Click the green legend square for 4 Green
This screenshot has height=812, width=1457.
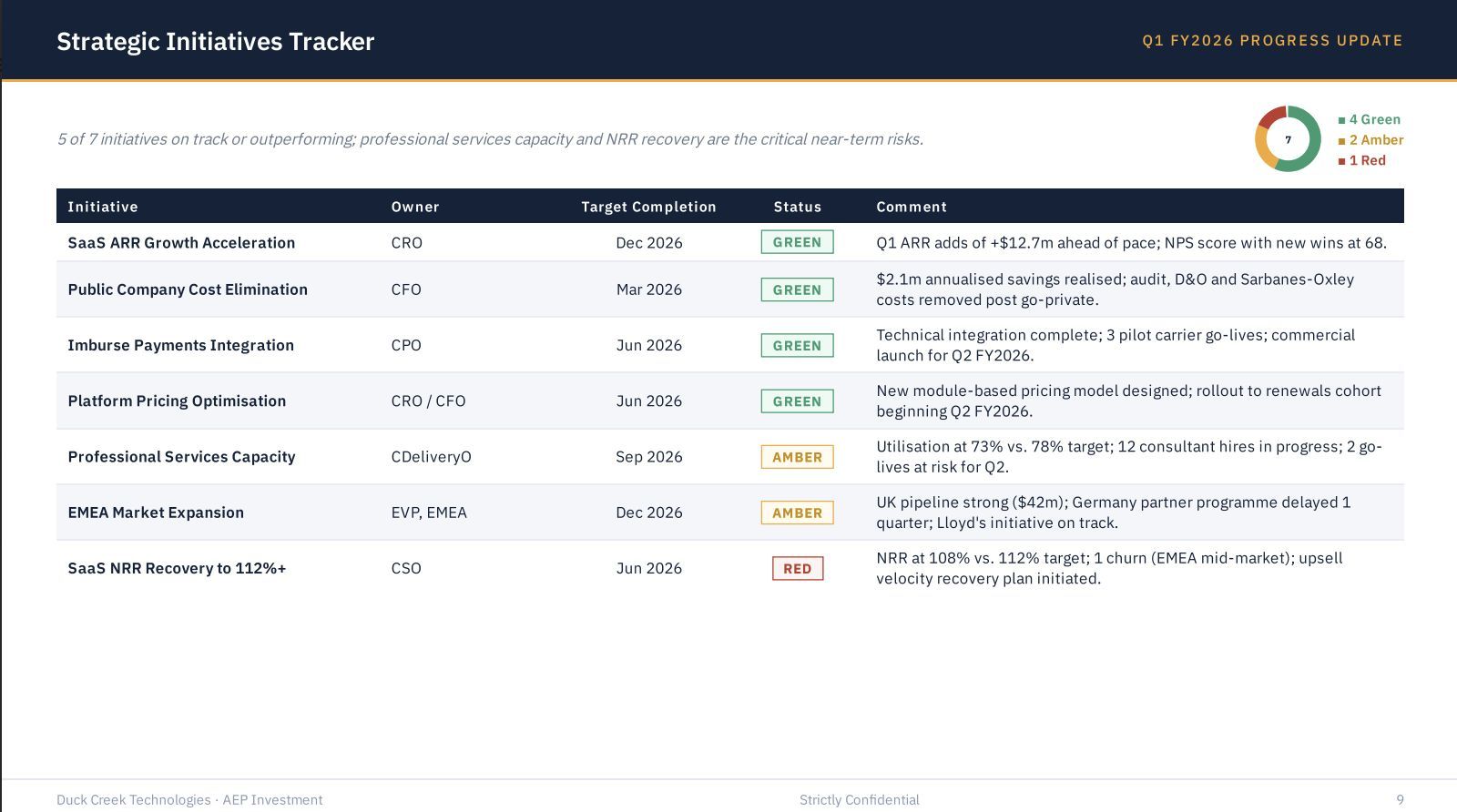(x=1341, y=120)
